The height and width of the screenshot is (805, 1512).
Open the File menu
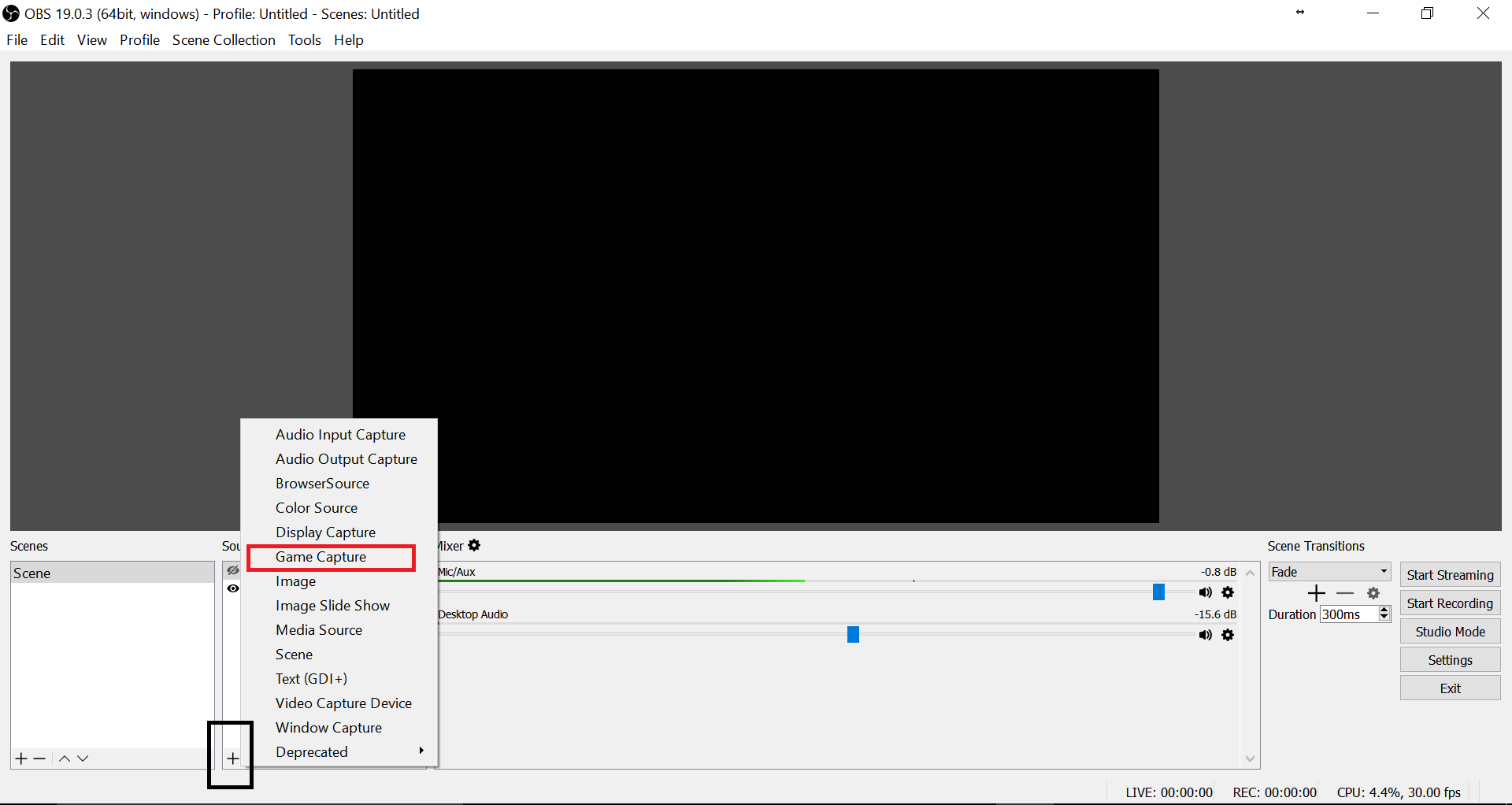coord(17,40)
